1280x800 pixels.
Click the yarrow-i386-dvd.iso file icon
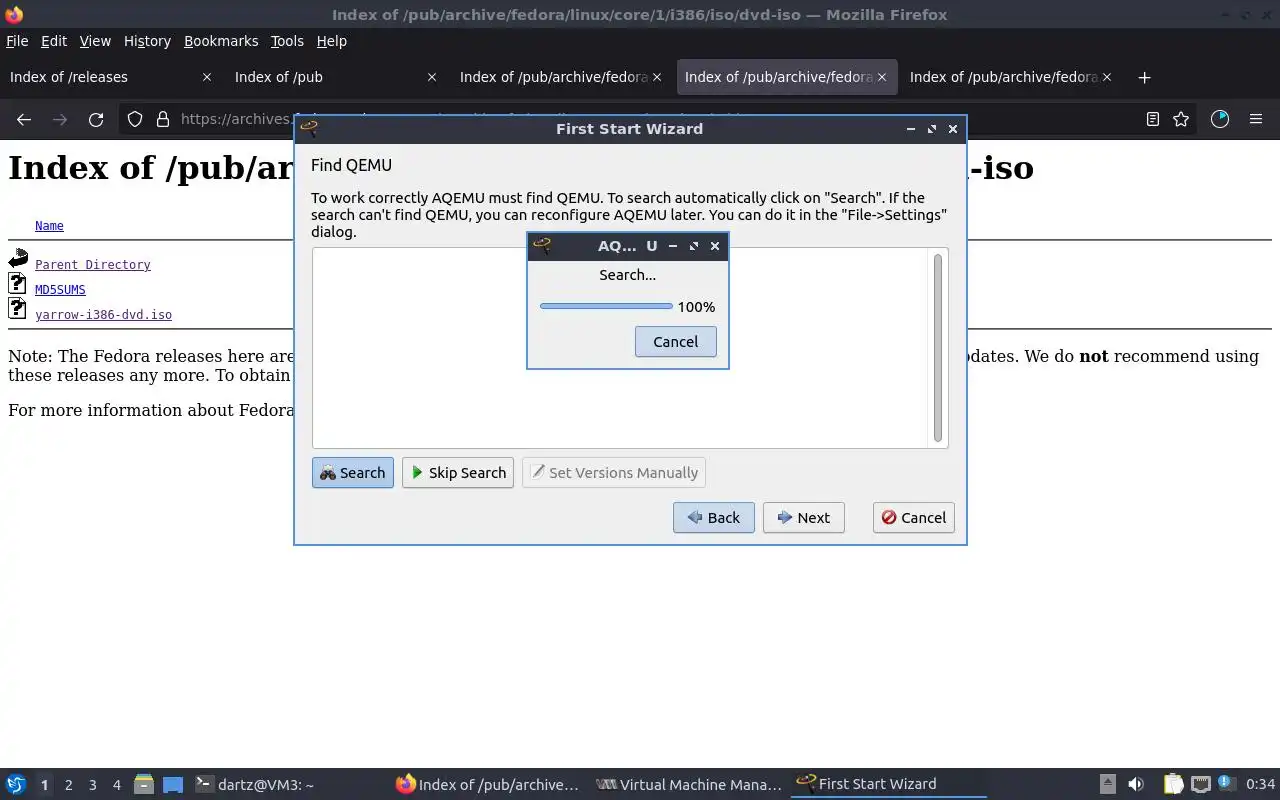click(x=17, y=309)
